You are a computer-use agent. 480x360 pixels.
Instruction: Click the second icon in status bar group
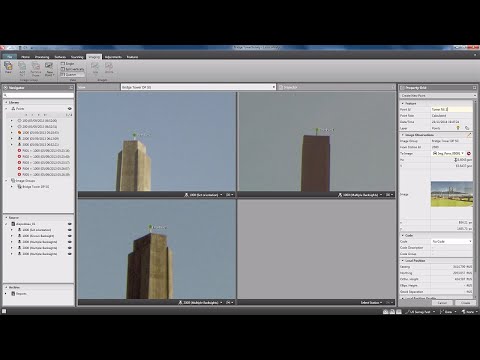click(392, 312)
